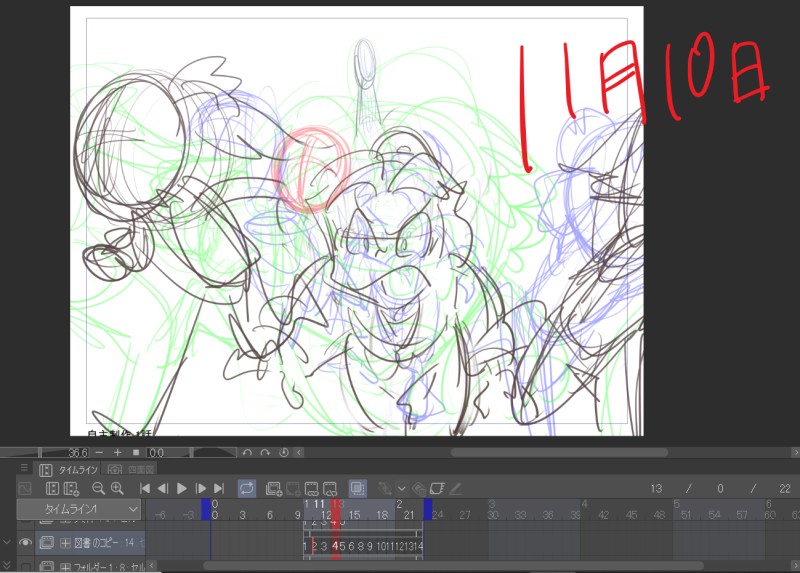Select the 図書のコピー layer name
Screen dimensions: 800x573
97,543
